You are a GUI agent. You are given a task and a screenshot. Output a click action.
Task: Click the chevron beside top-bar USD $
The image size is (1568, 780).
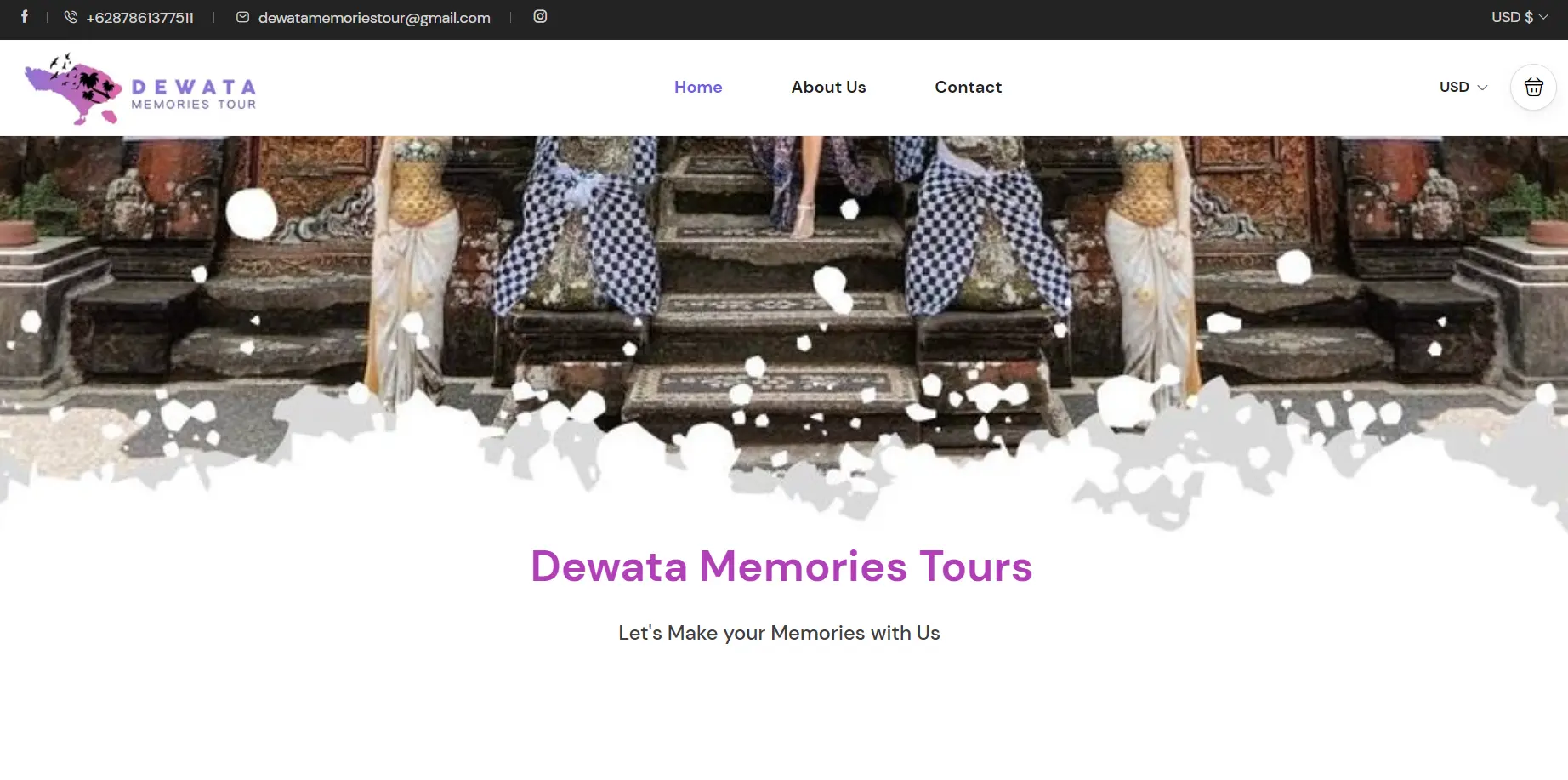(x=1543, y=17)
